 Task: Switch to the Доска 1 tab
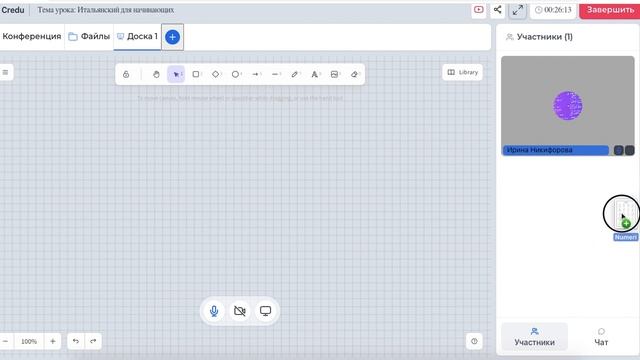click(137, 36)
